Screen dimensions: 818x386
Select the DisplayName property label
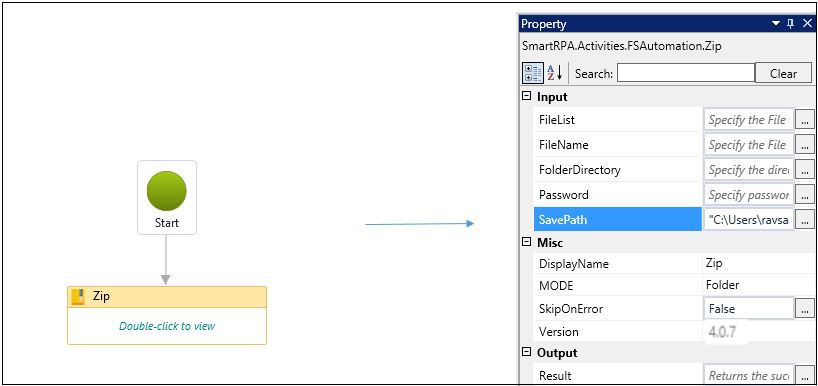573,264
